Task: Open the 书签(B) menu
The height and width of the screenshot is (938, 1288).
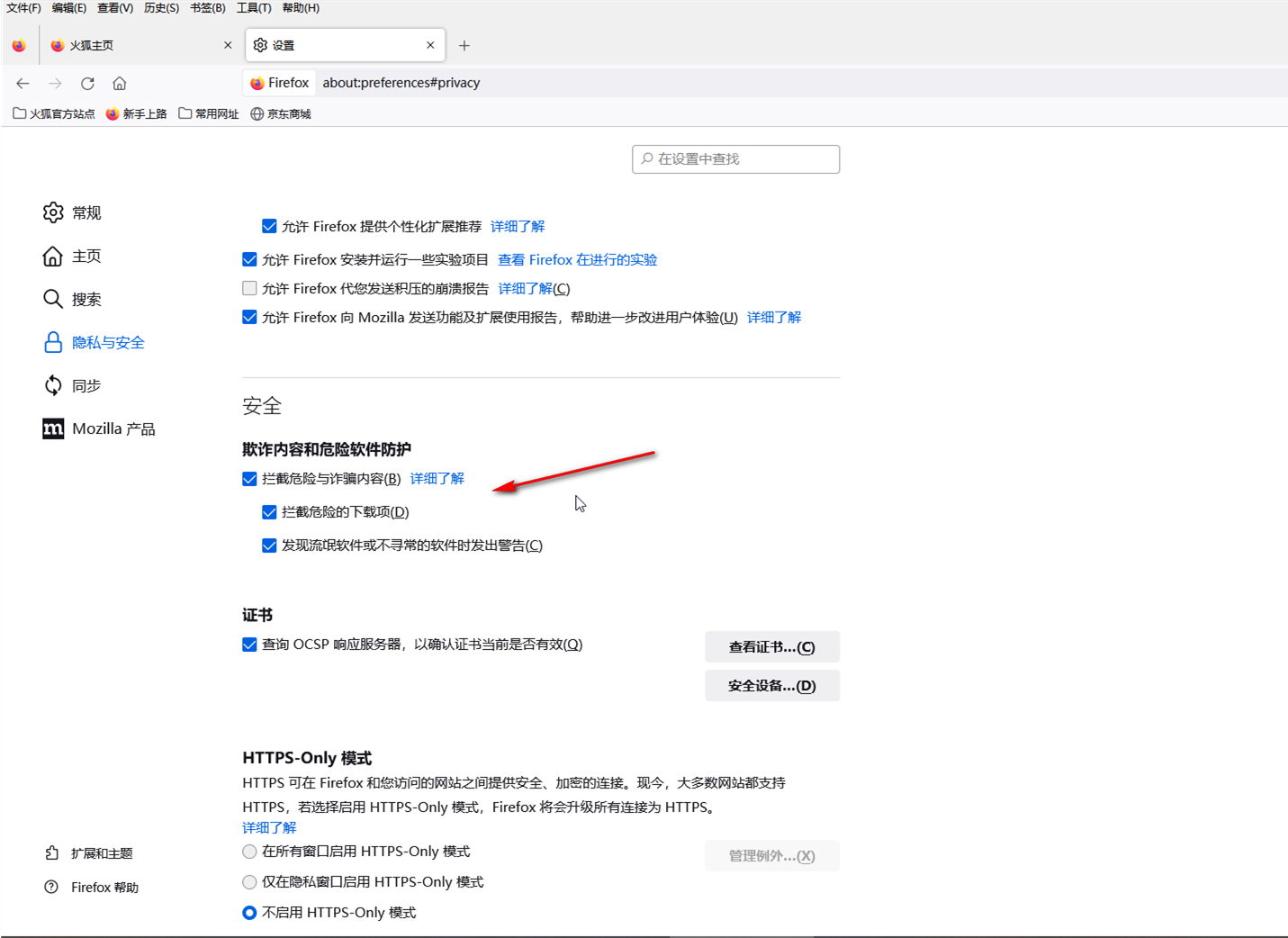Action: 208,8
